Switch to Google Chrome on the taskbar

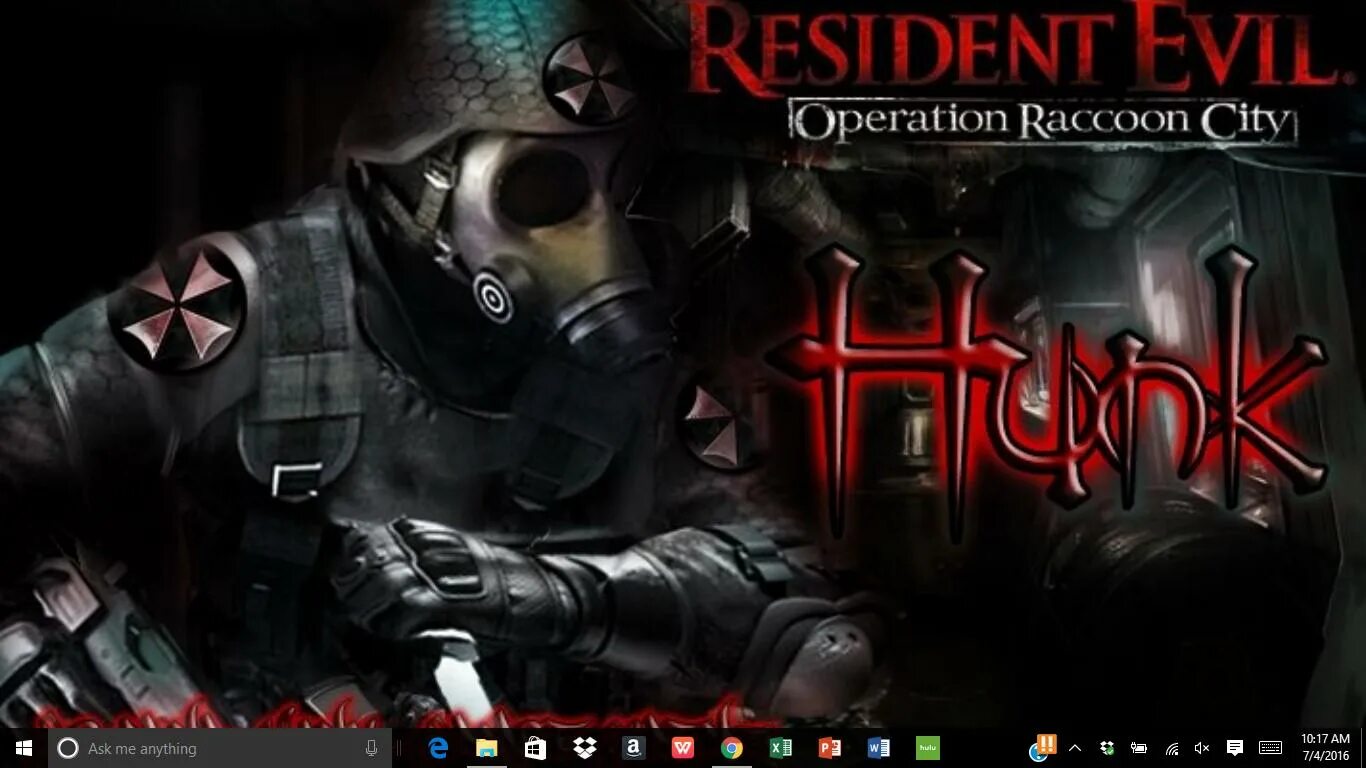coord(732,748)
